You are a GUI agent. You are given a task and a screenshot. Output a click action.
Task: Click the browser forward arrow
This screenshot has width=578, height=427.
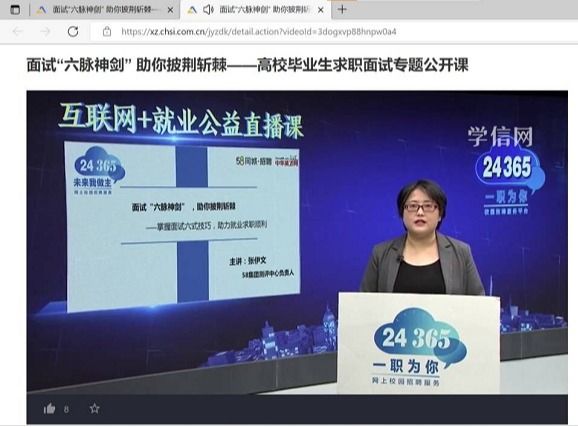coord(45,32)
